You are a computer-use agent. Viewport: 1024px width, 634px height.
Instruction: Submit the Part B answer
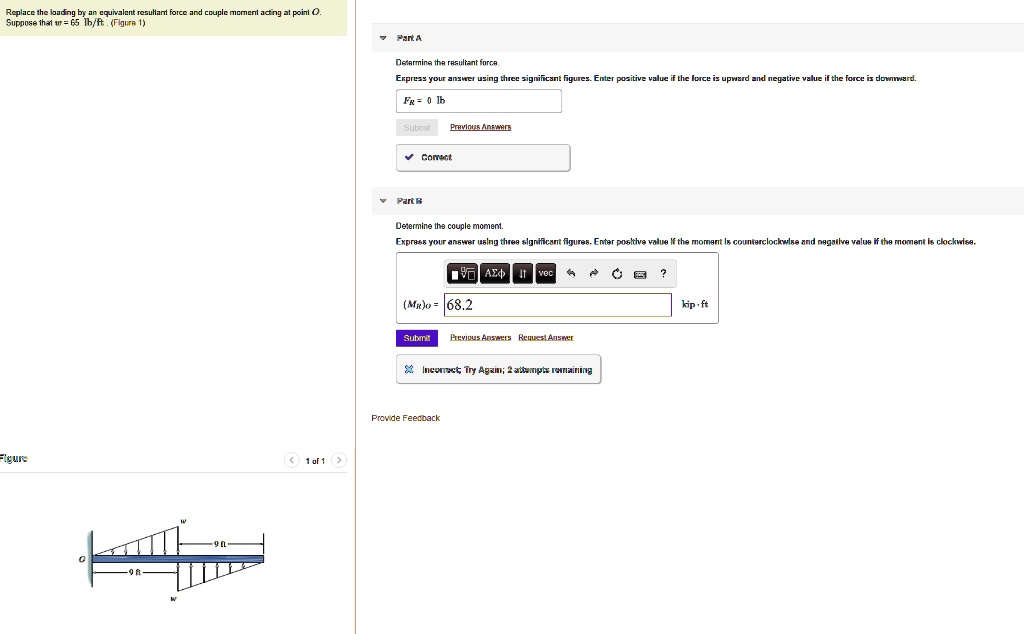tap(416, 338)
